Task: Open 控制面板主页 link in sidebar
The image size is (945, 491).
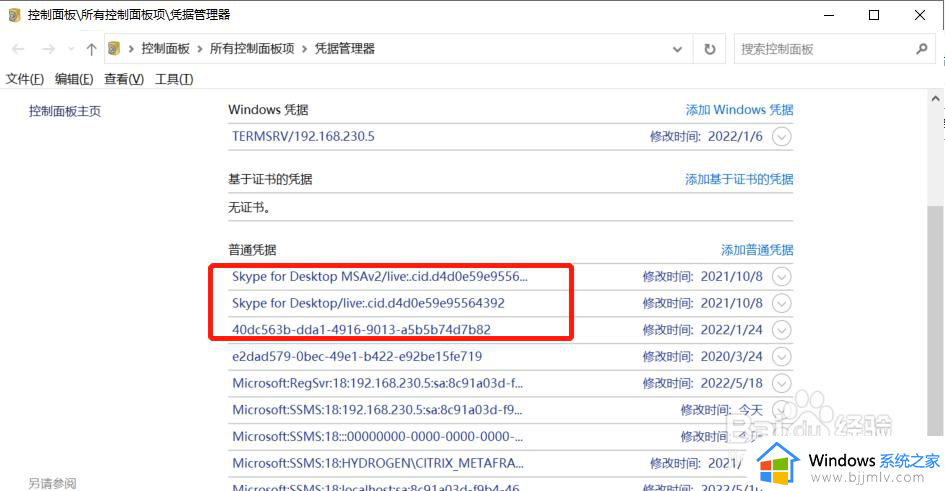Action: [x=65, y=111]
